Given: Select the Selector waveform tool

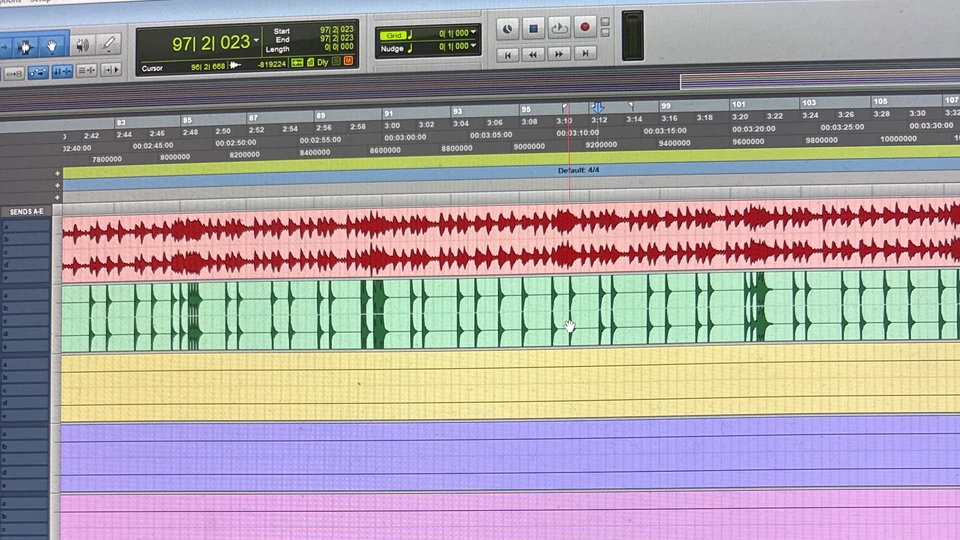Looking at the screenshot, I should [23, 46].
